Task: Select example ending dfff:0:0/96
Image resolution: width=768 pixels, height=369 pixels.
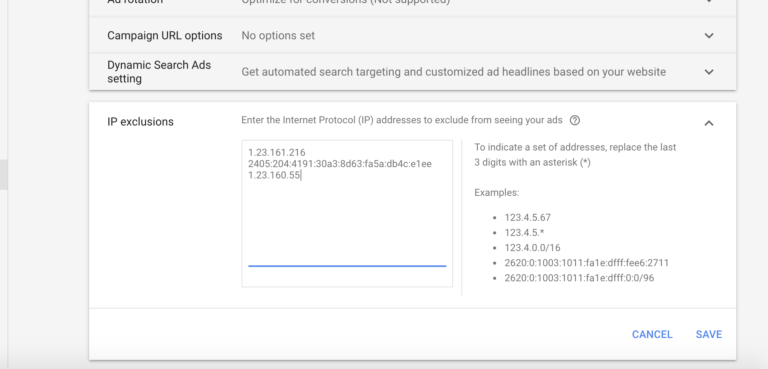Action: coord(579,278)
